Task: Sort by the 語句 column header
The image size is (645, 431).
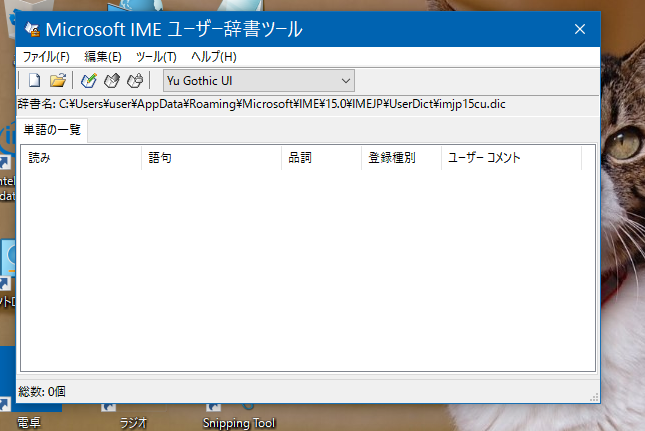Action: click(x=211, y=158)
